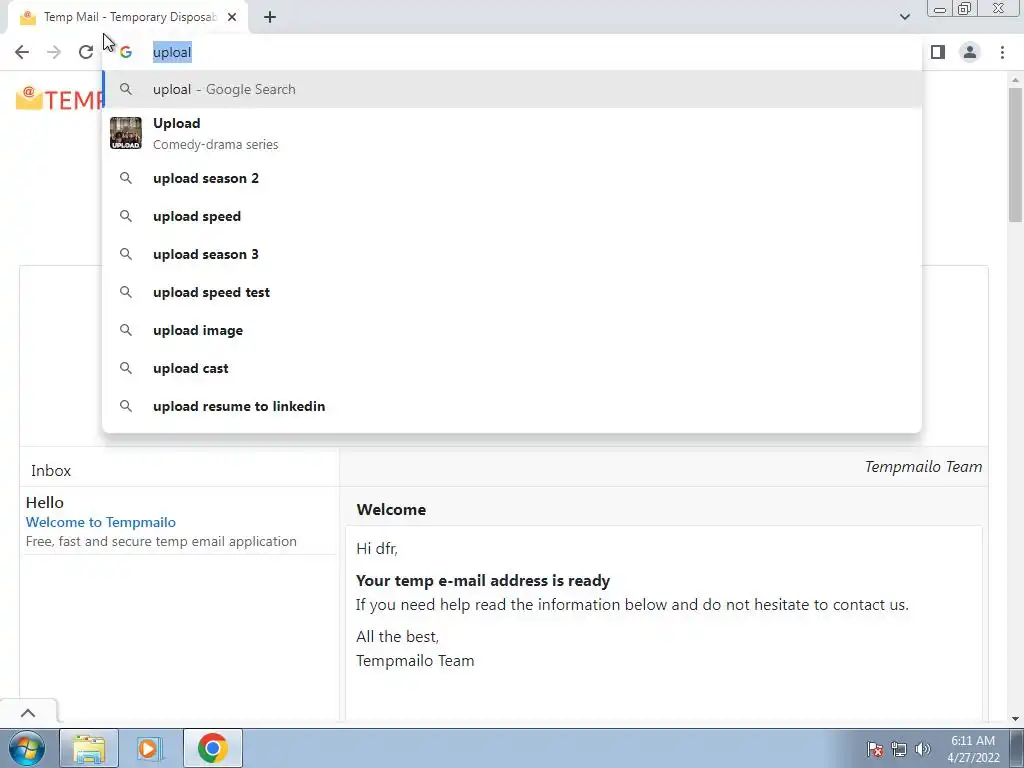
Task: Click the volume speaker tray icon
Action: point(923,749)
